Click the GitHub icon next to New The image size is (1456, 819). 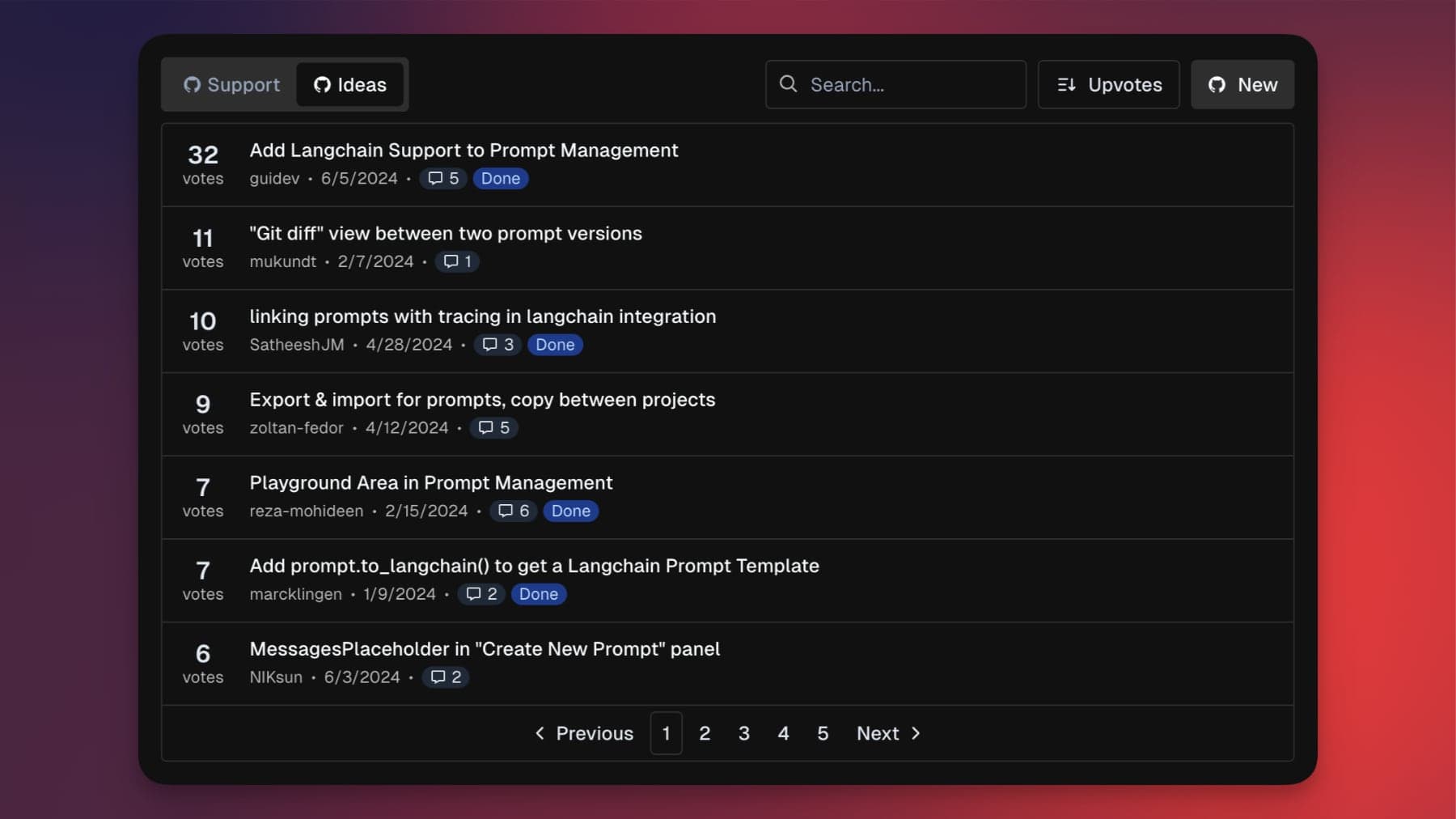click(1217, 84)
